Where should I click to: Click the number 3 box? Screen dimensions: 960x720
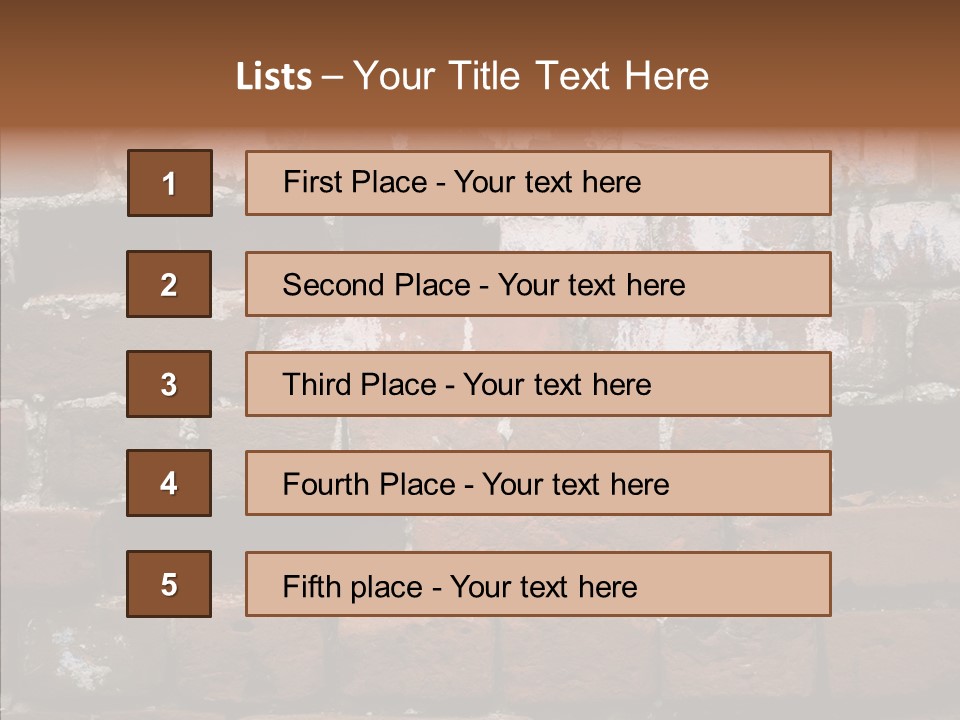[169, 384]
